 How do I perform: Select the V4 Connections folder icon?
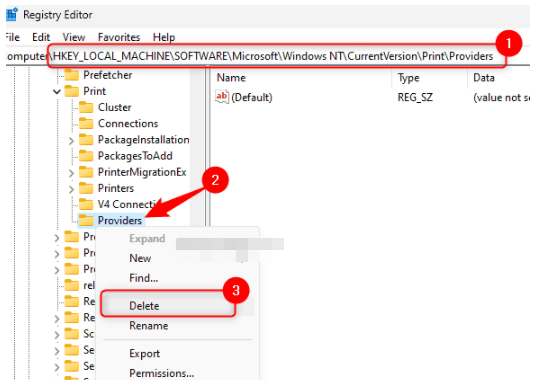tap(86, 204)
